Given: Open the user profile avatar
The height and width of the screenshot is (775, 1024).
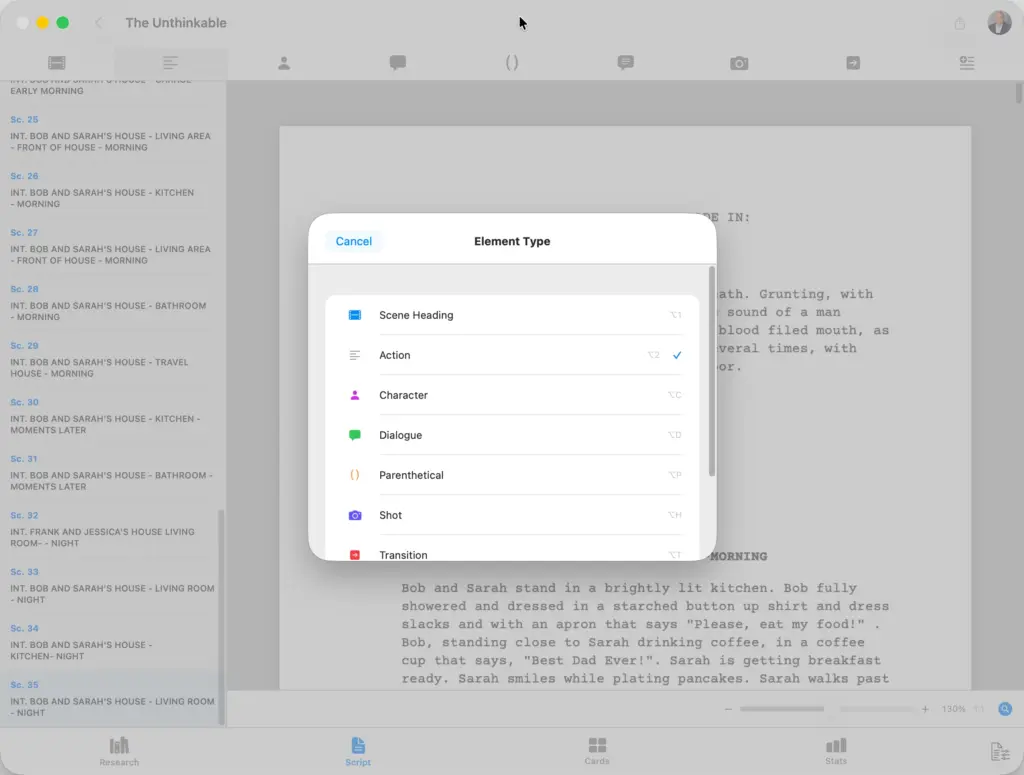Looking at the screenshot, I should point(999,23).
